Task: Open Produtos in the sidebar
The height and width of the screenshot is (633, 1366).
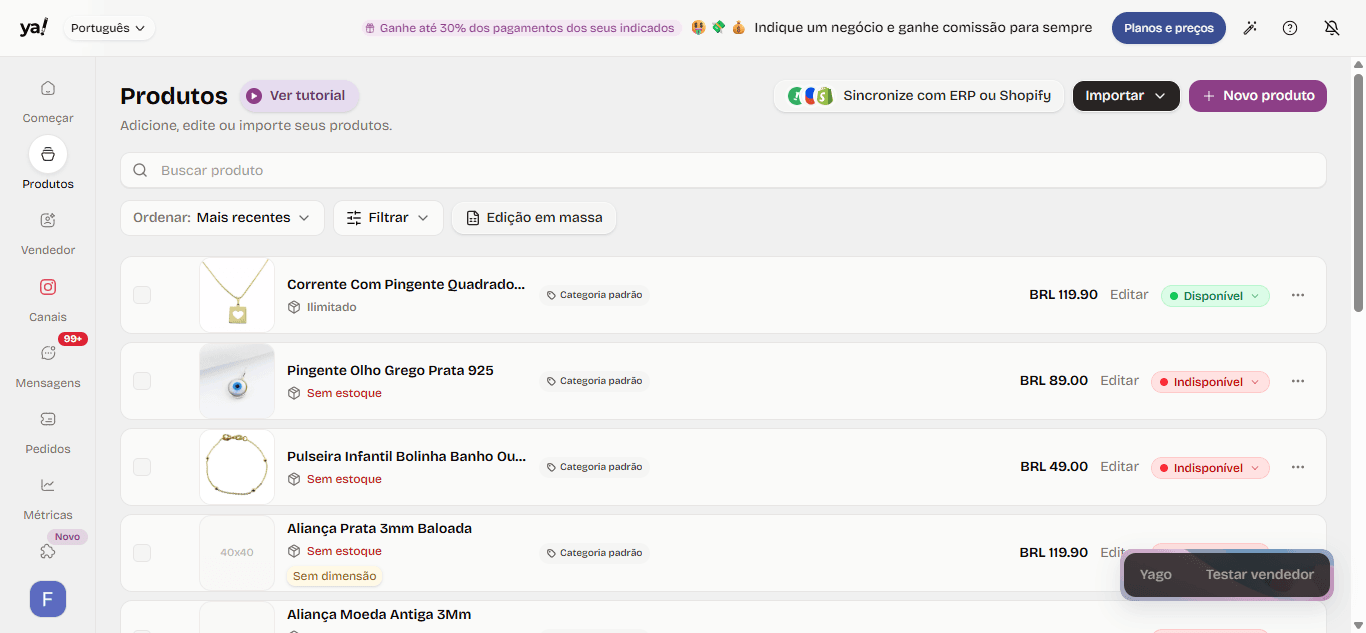Action: click(x=48, y=164)
